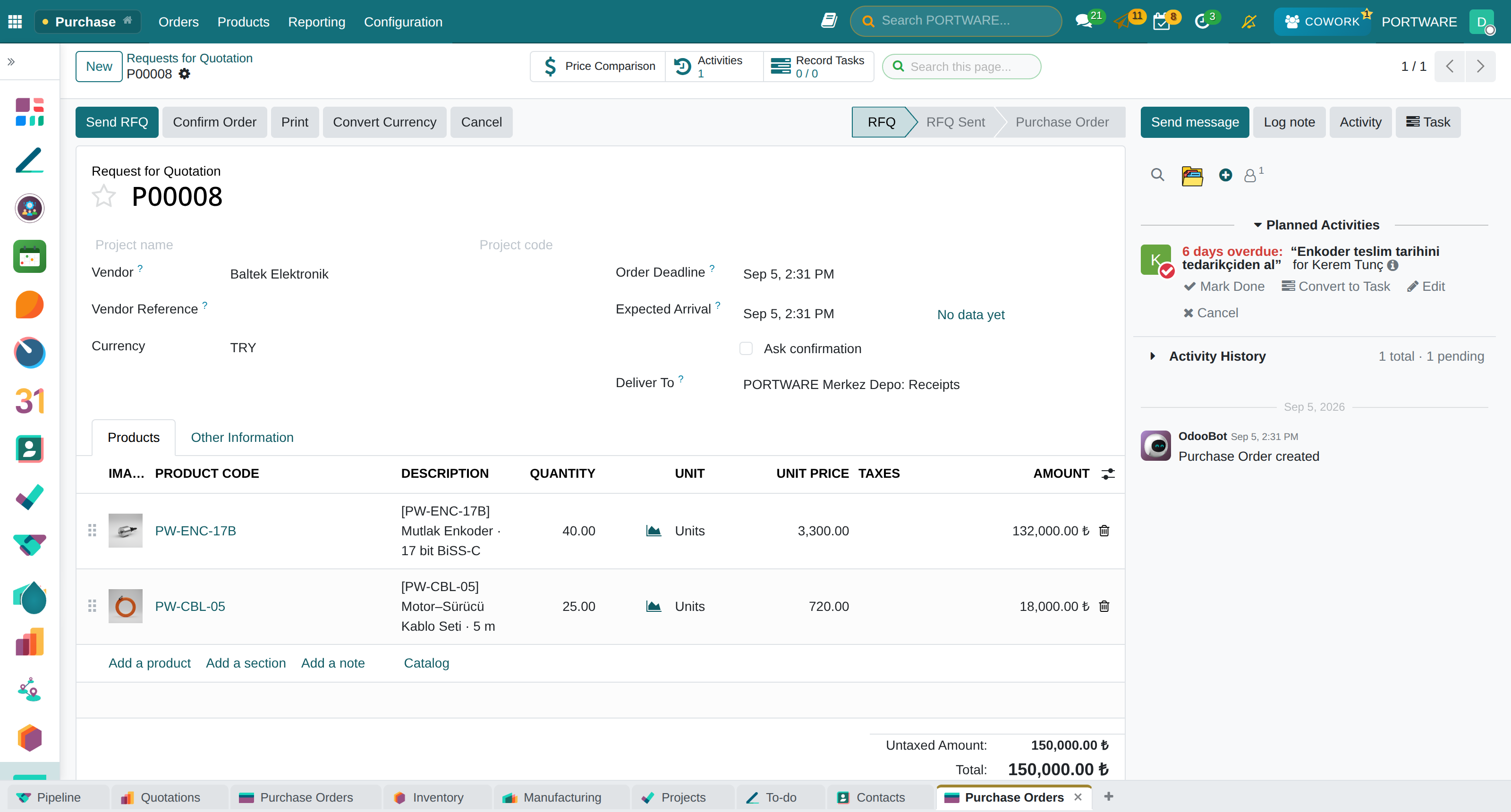
Task: Open the Currency field TRY
Action: [243, 347]
